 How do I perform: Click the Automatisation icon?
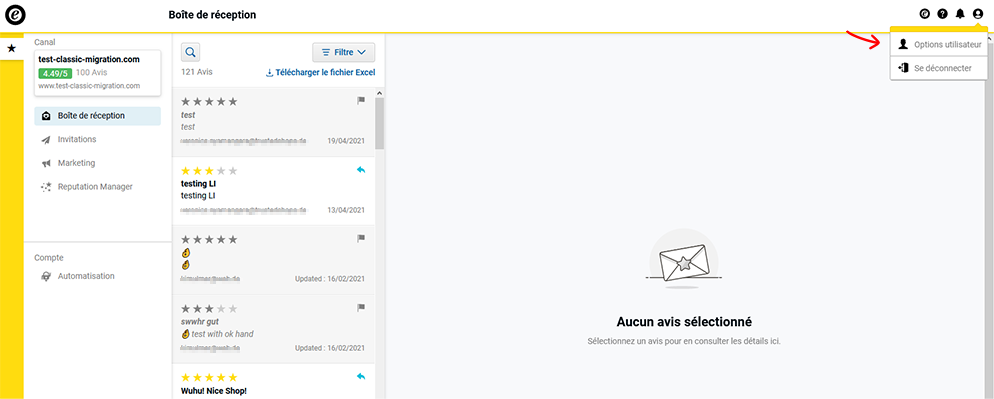(x=46, y=277)
